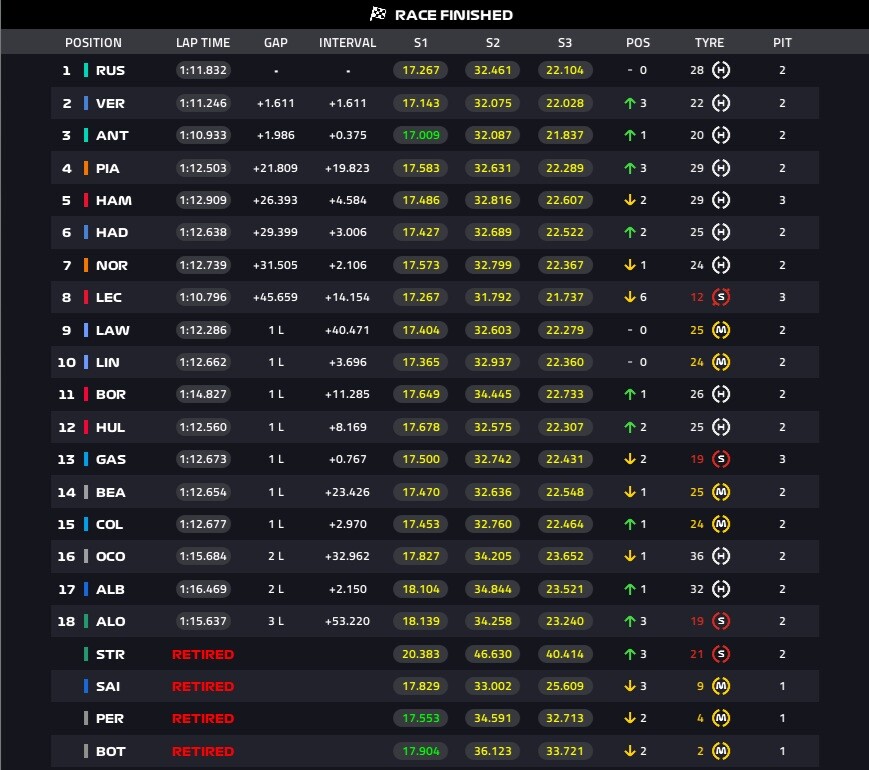Click RETIRED status for BOT

203,751
